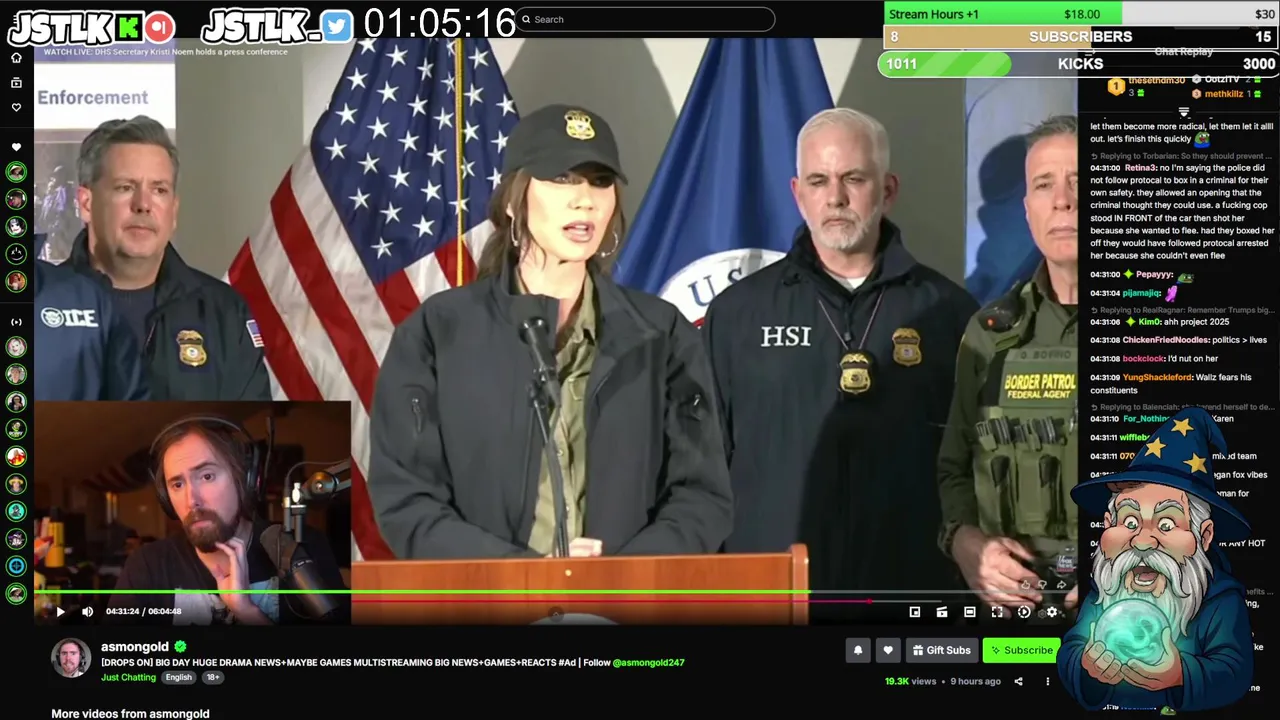Open ChickenFriedNoodles' chat username

tap(1165, 340)
